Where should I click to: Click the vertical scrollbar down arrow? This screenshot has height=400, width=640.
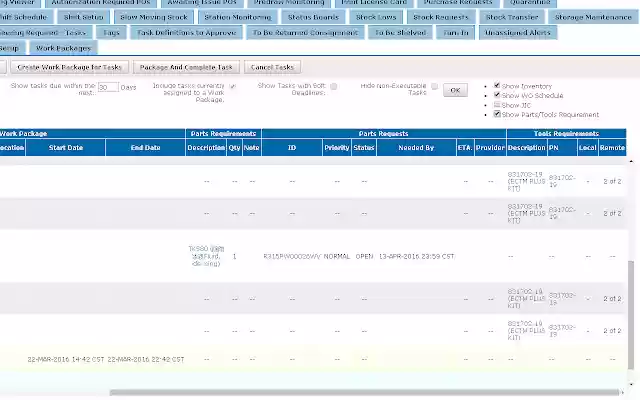tap(631, 384)
